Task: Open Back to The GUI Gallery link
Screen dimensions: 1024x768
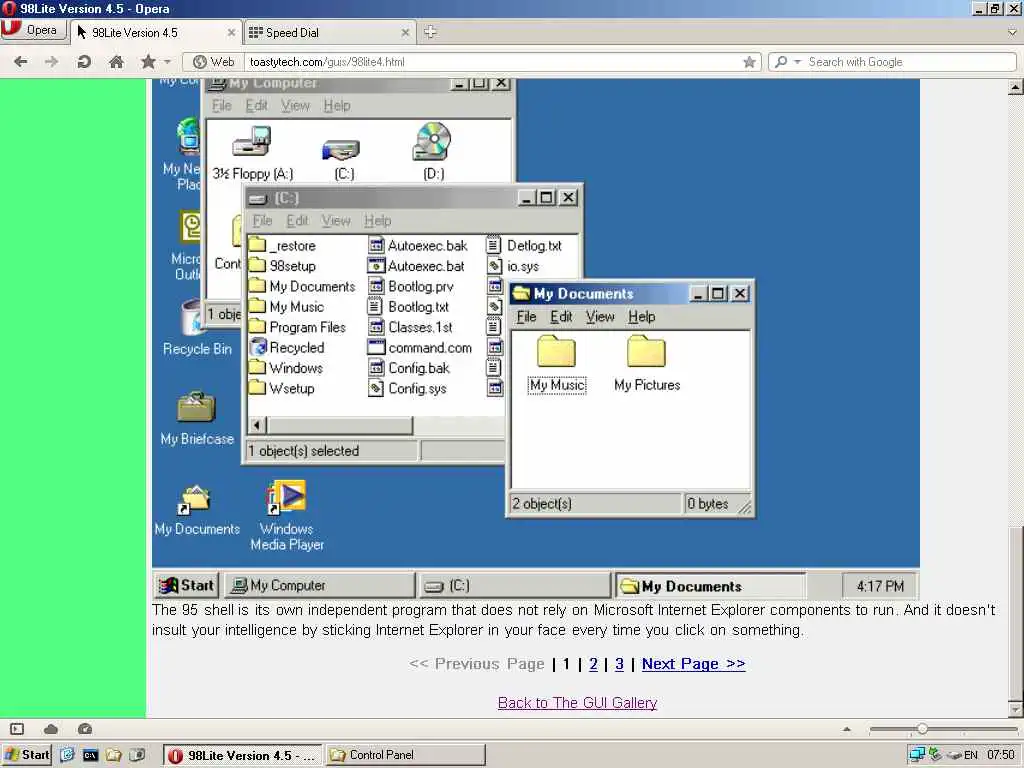Action: tap(577, 703)
